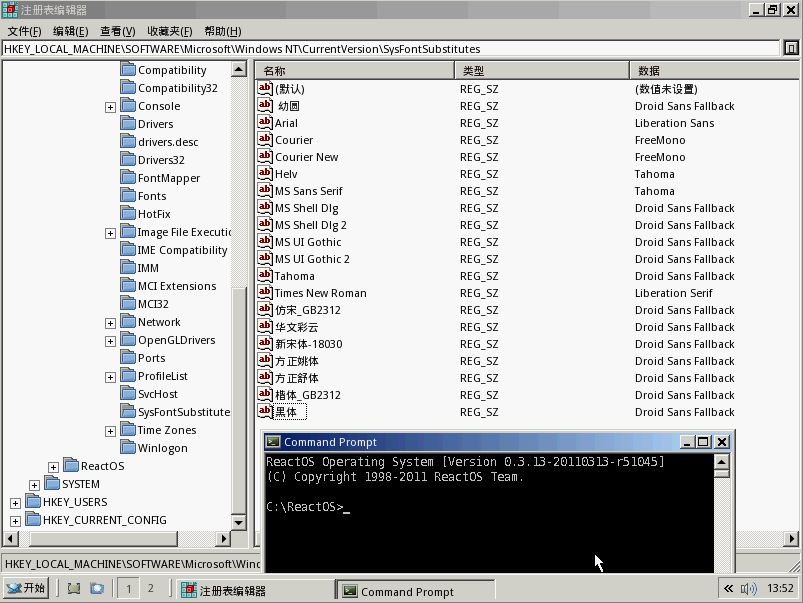
Task: Open the volume icon in system tray
Action: [748, 589]
